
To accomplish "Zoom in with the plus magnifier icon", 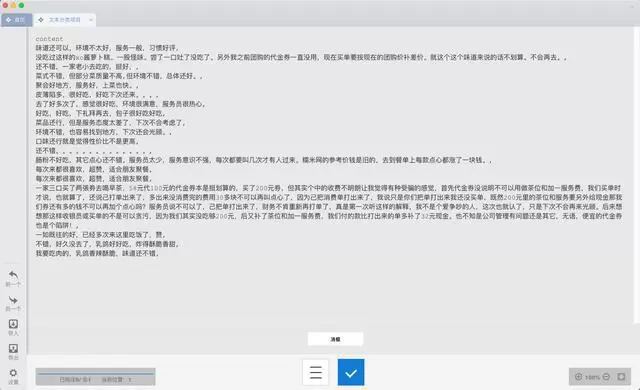I will pyautogui.click(x=578, y=377).
